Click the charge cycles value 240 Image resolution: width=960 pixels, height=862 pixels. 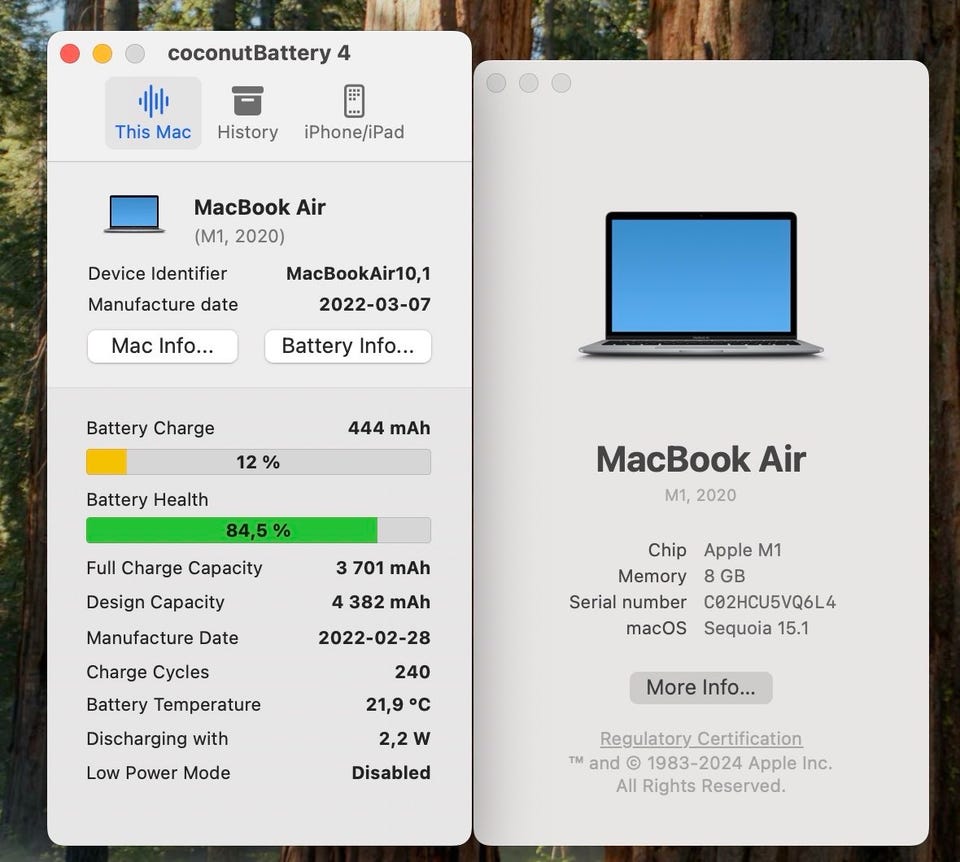click(x=412, y=672)
